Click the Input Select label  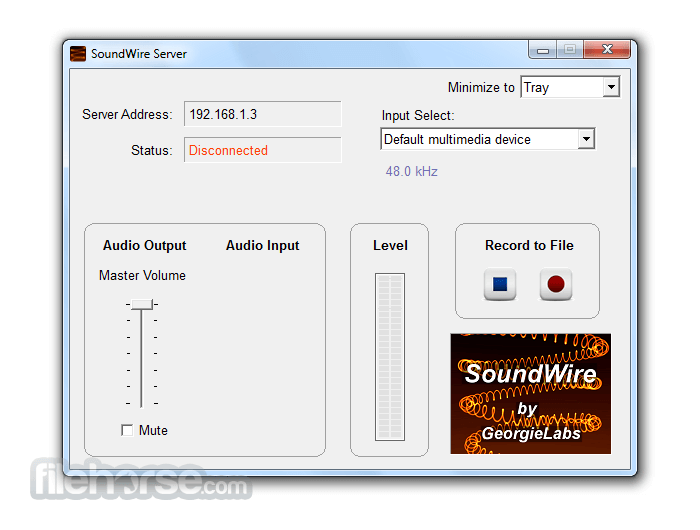(418, 116)
